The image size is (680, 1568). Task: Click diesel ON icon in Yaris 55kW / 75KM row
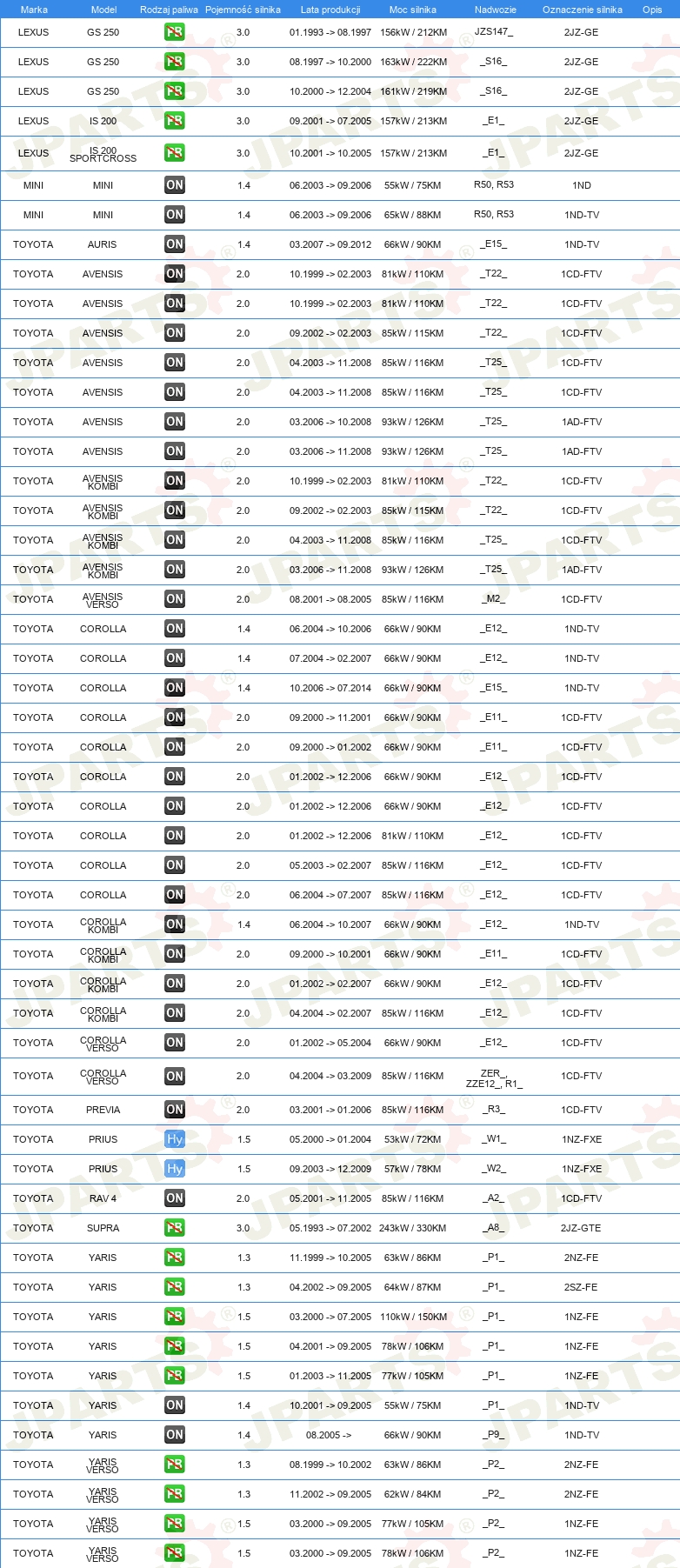[x=175, y=1405]
